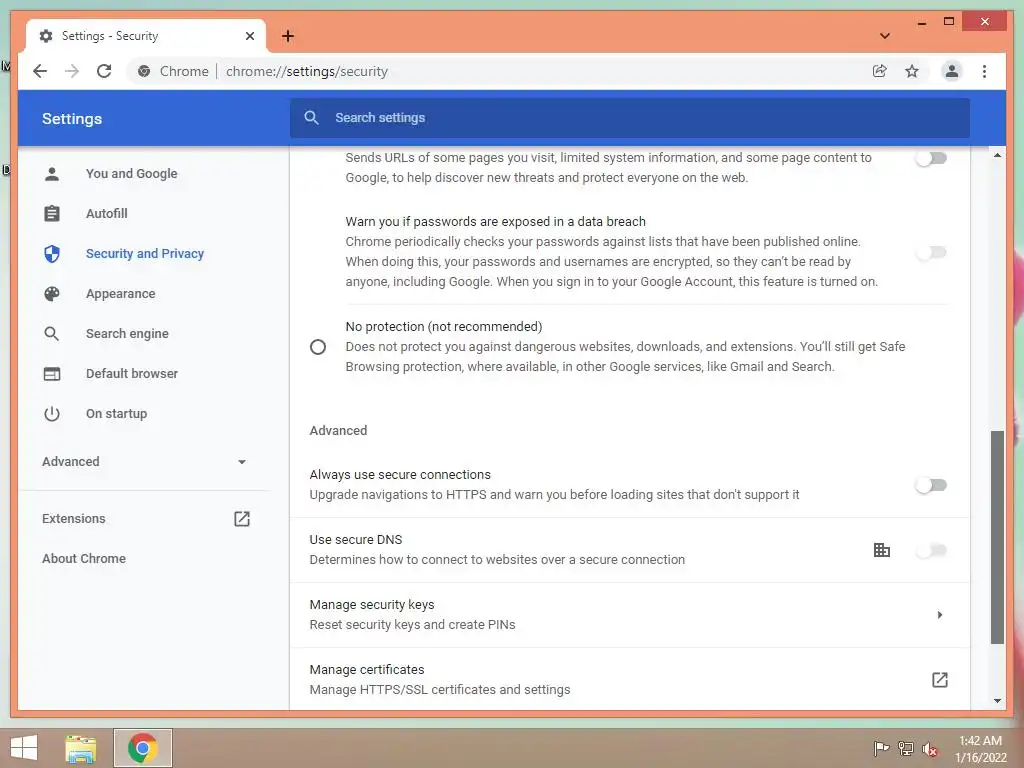The width and height of the screenshot is (1024, 768).
Task: Click the Default browser window icon
Action: coord(52,374)
